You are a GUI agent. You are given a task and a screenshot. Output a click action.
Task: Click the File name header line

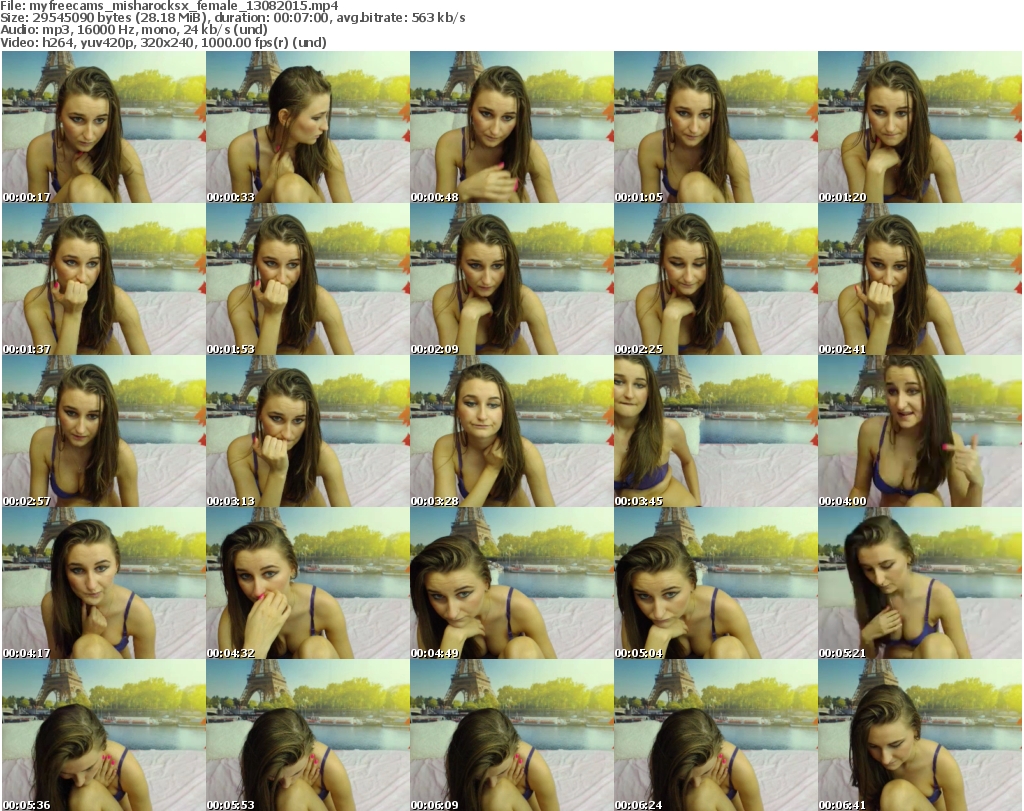[x=169, y=6]
